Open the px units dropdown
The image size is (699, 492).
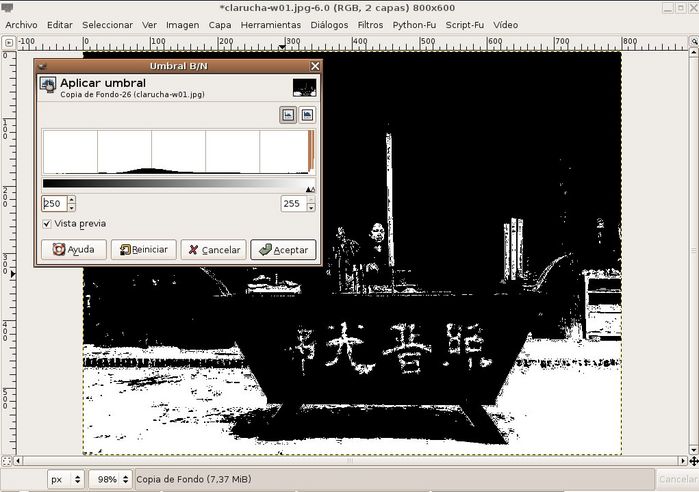coord(66,480)
